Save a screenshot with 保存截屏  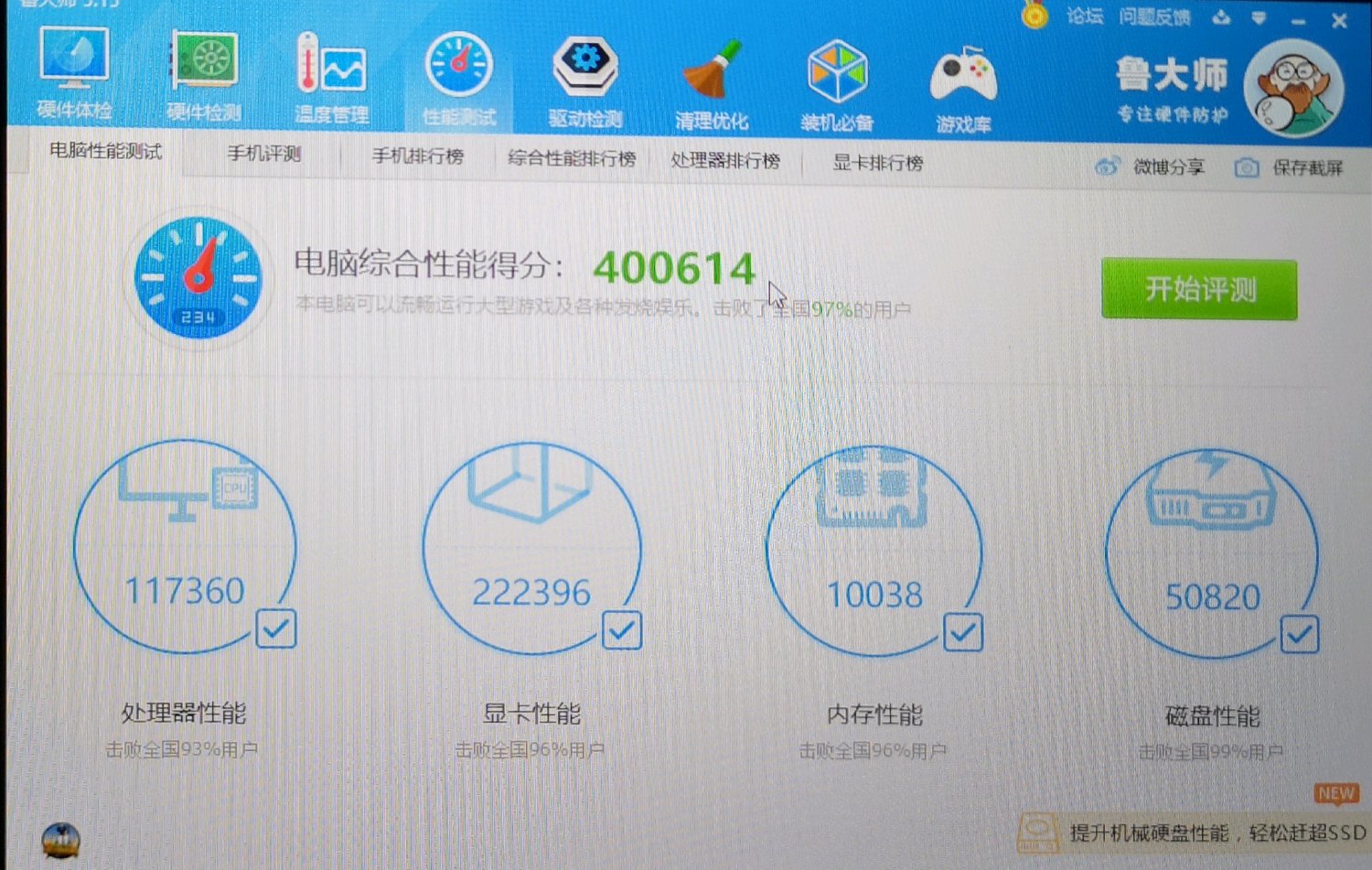[1290, 167]
